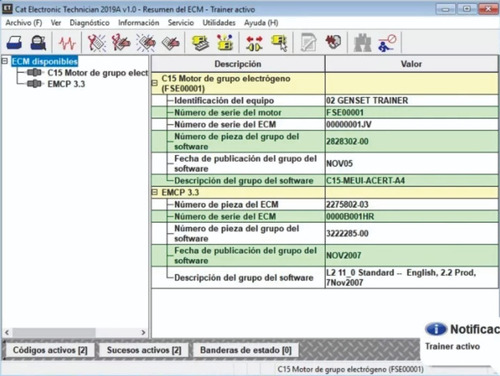Click left arrow of tree horizontal scrollbar
Viewport: 500px width, 376px height.
click(7, 332)
